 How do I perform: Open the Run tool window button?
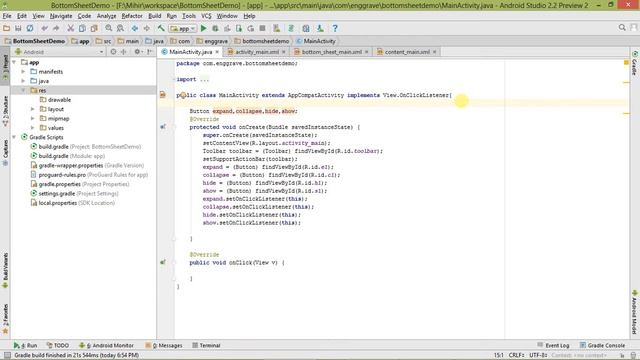(25, 345)
